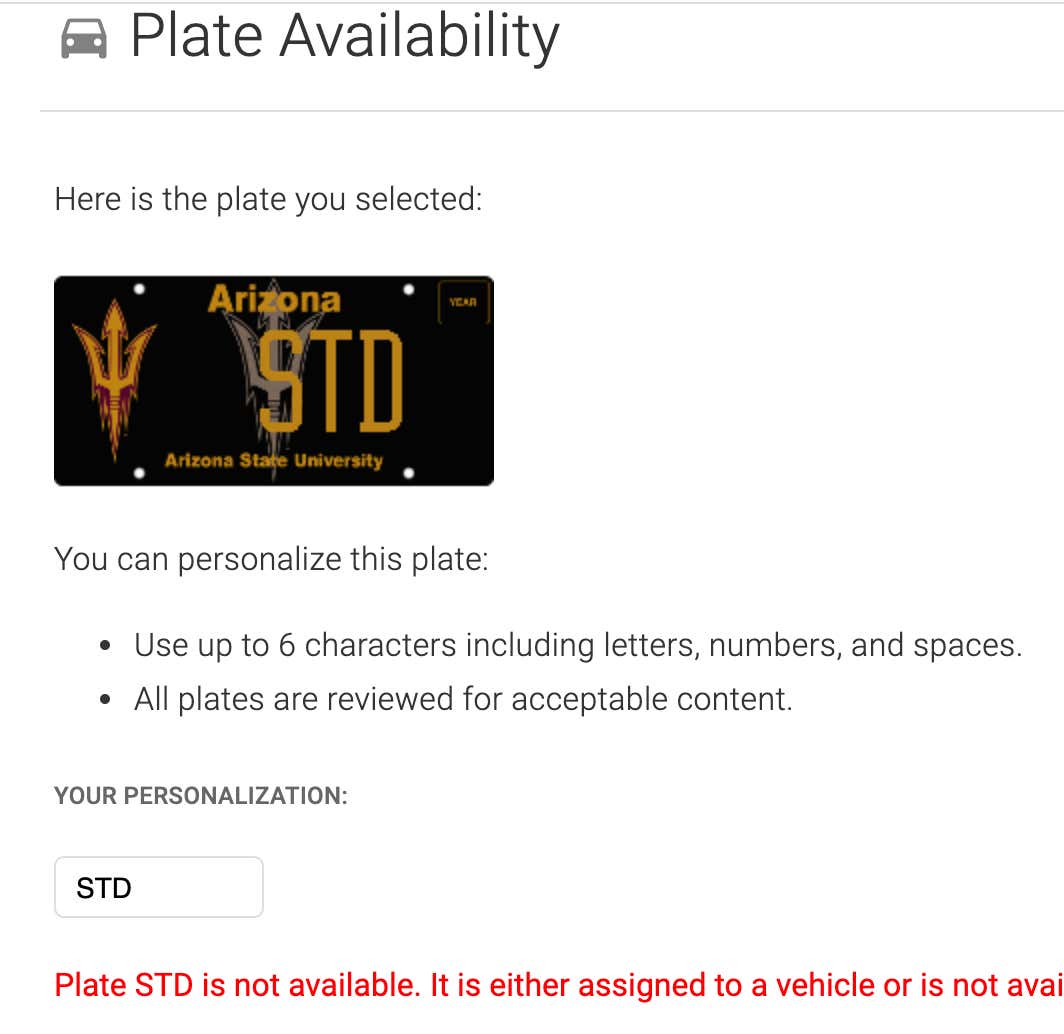Click the YOUR PERSONALIZATION label

(201, 795)
